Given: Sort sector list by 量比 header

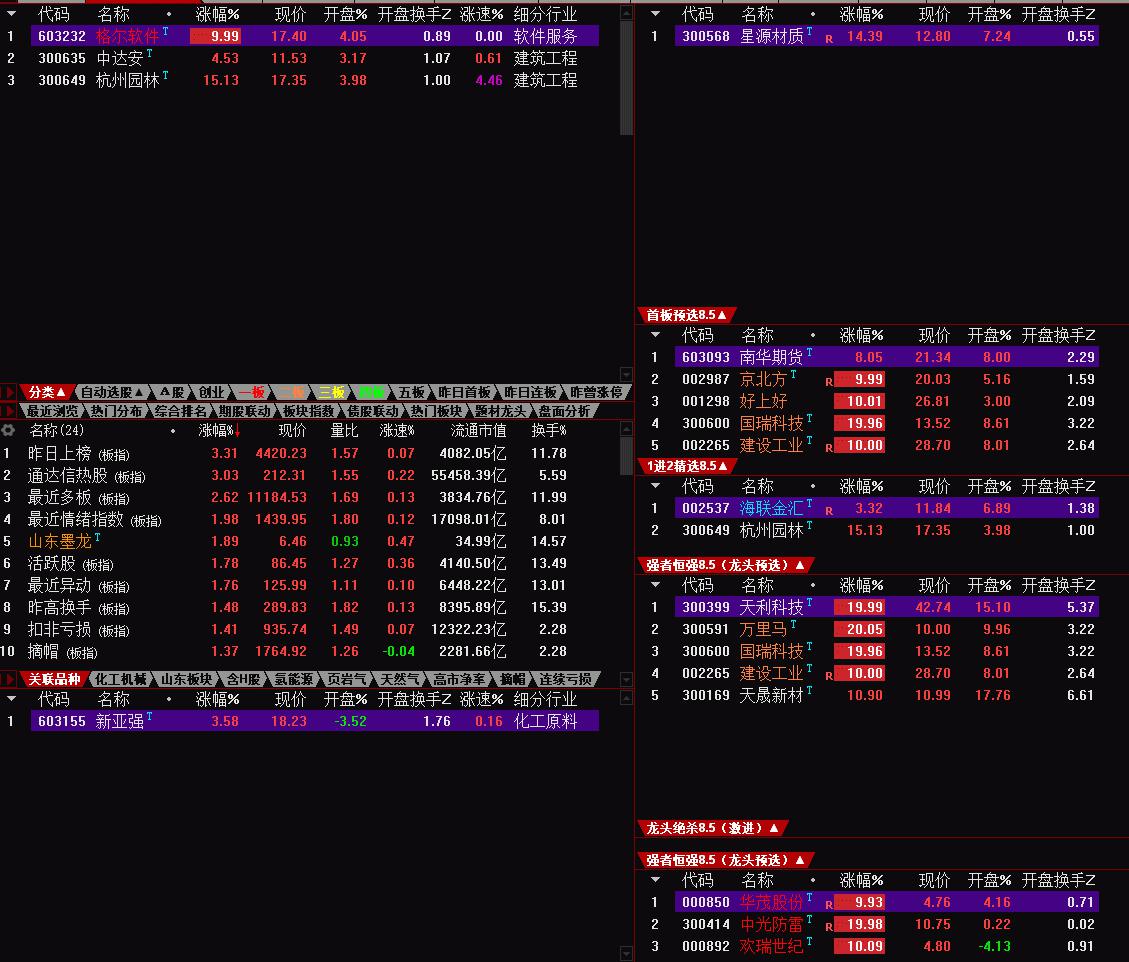Looking at the screenshot, I should point(344,431).
